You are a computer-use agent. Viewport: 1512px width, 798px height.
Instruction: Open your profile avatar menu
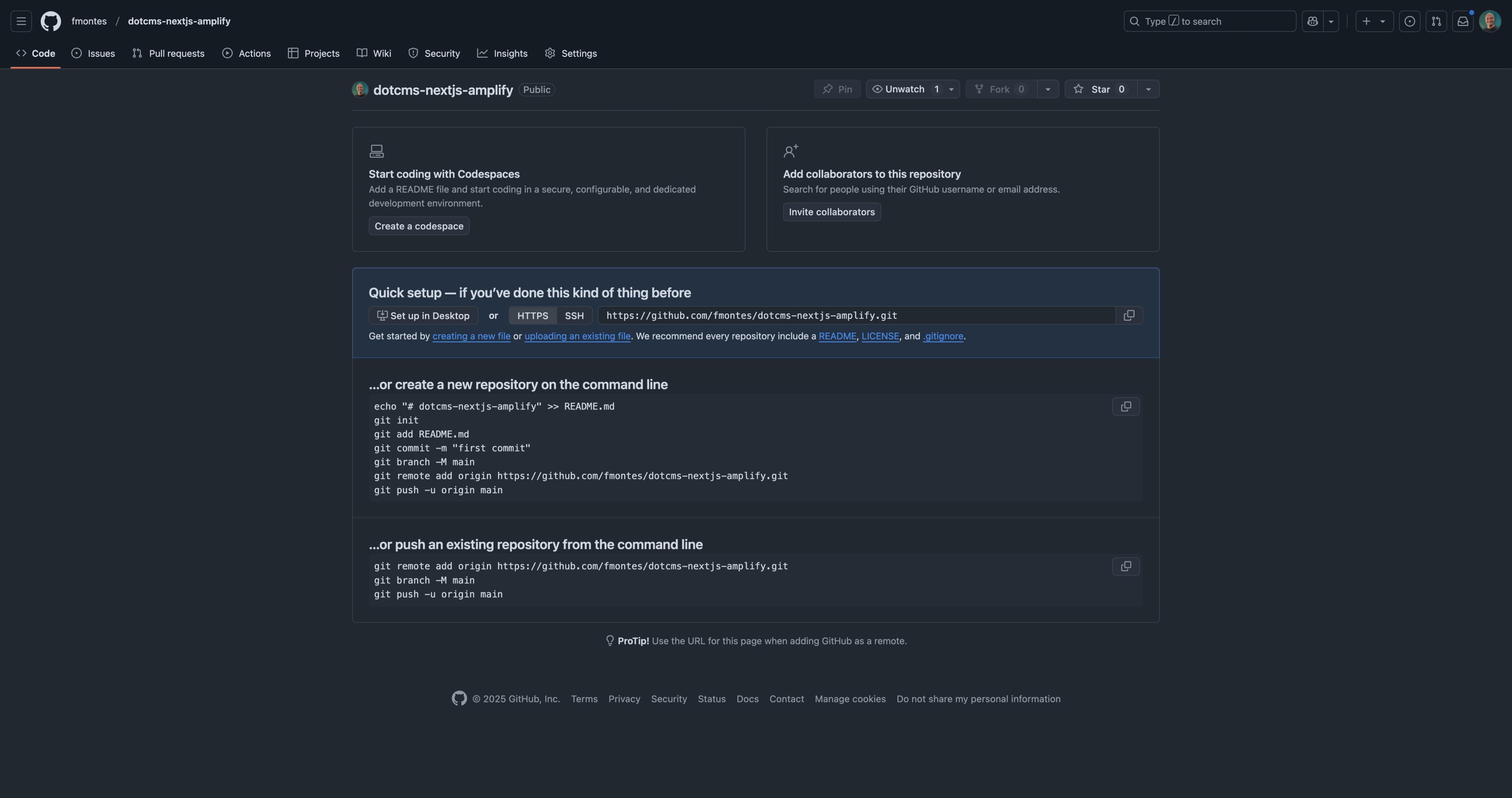(1490, 21)
